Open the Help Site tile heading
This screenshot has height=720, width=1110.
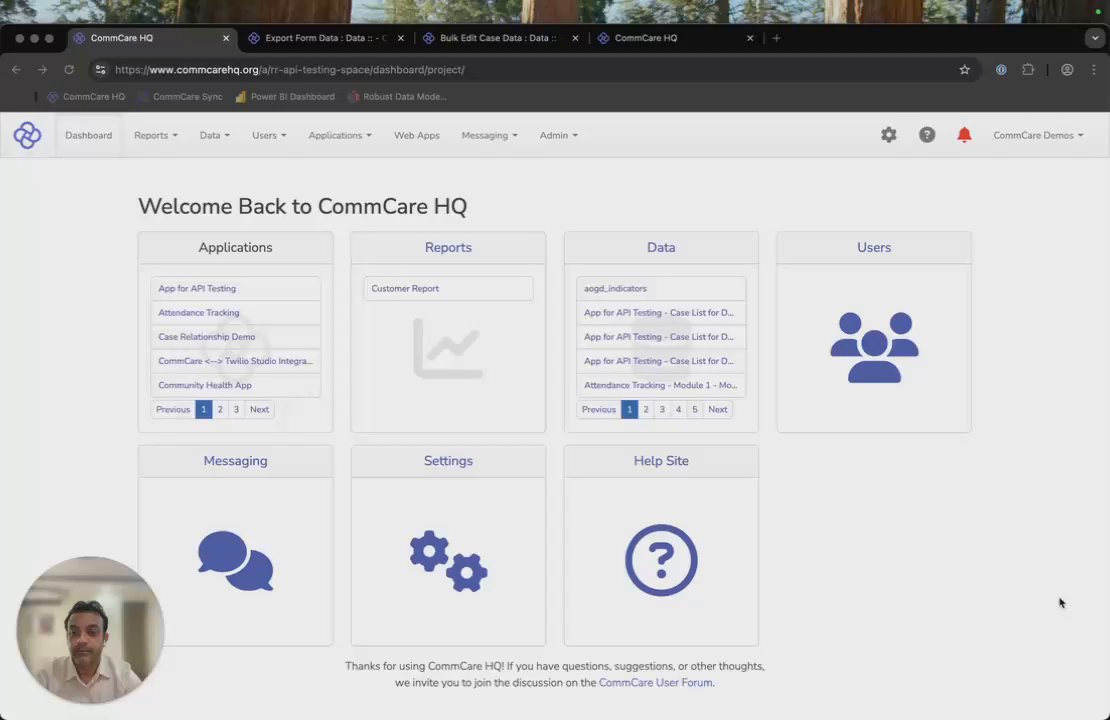point(661,461)
